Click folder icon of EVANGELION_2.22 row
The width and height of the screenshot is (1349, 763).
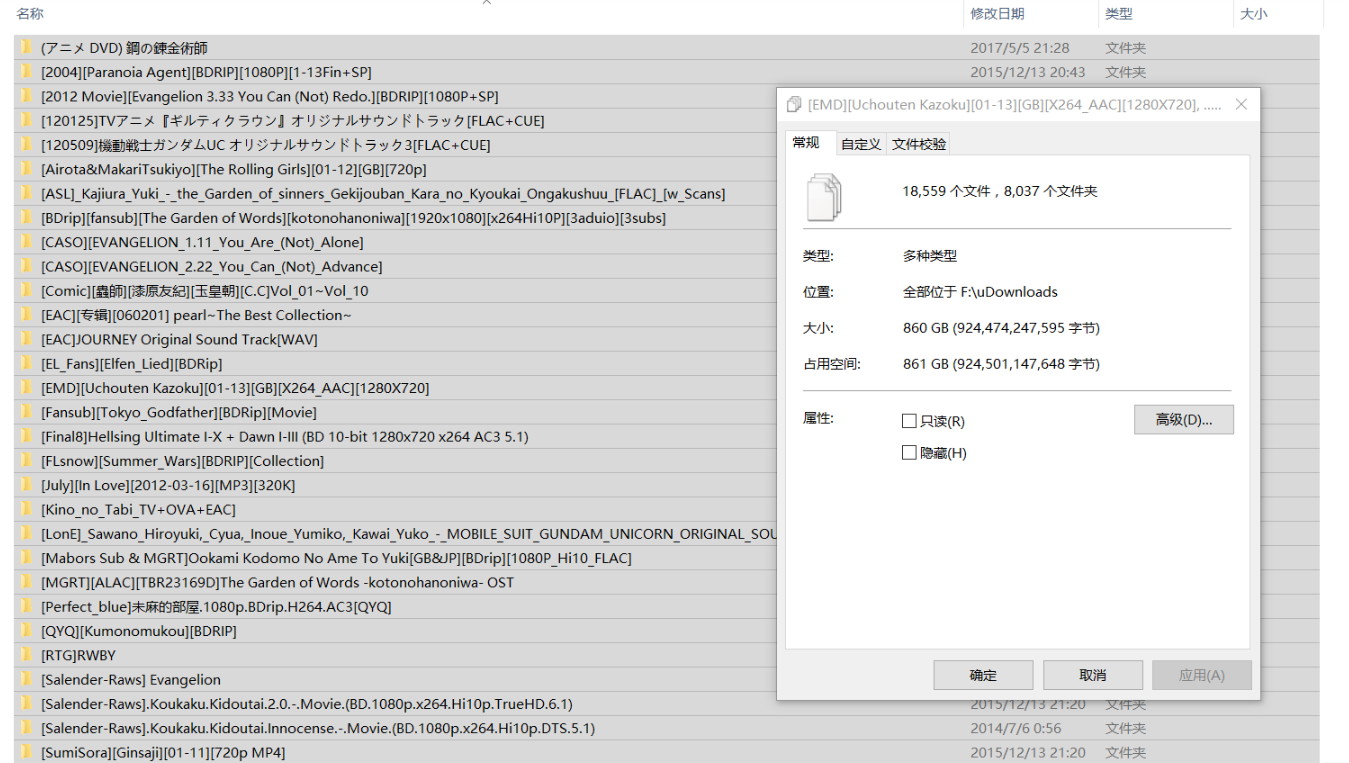27,267
